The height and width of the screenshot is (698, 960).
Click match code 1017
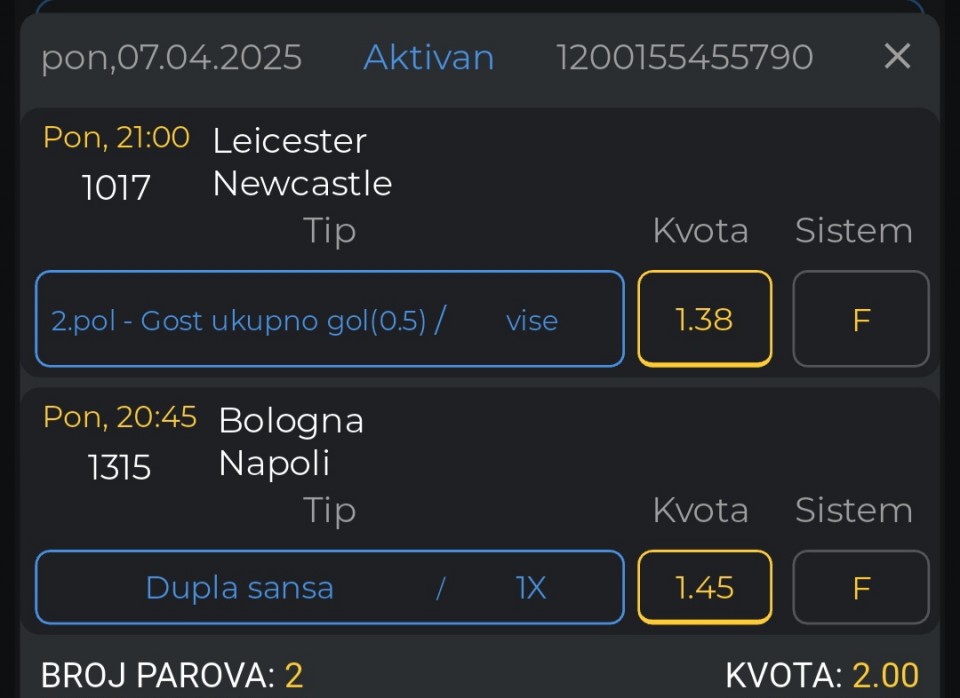click(x=116, y=187)
